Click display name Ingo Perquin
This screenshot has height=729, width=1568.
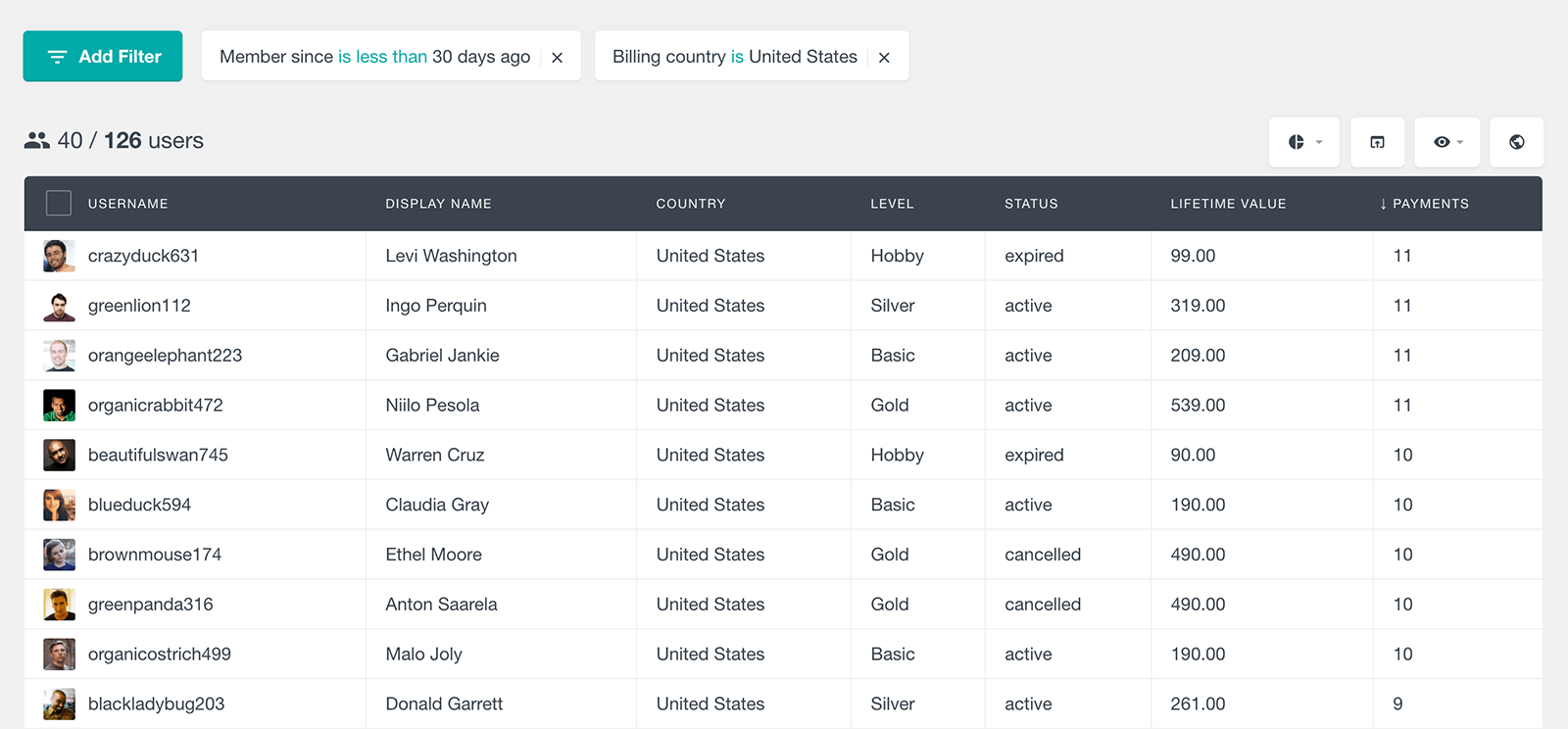point(436,306)
